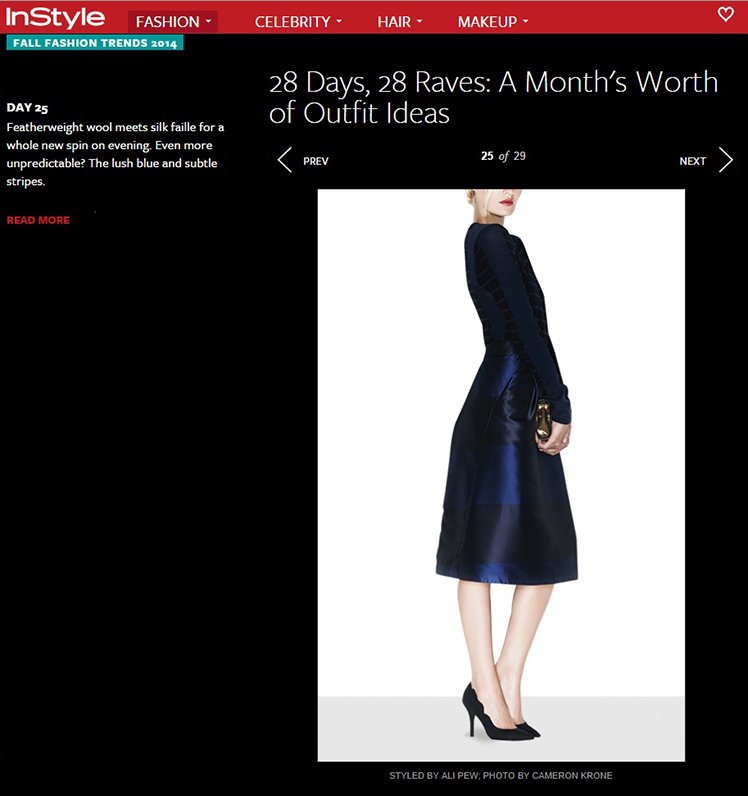Open the FASHION menu item

pos(168,22)
